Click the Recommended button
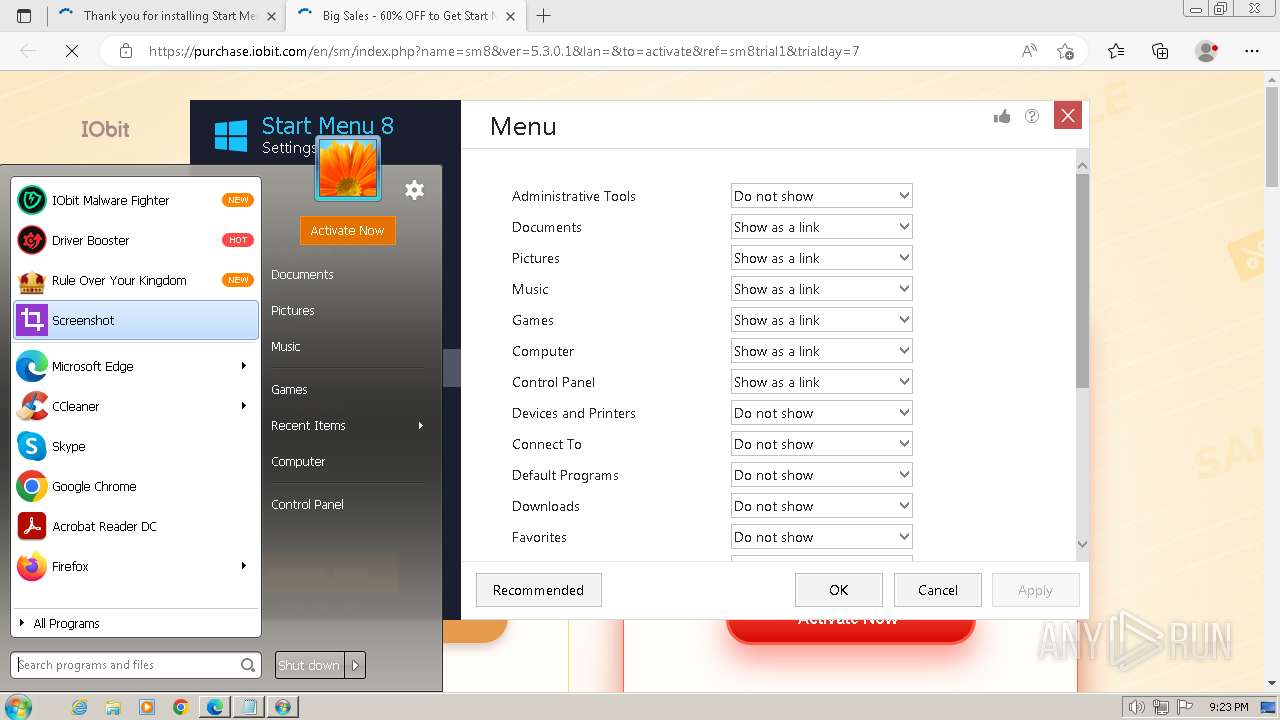Image resolution: width=1280 pixels, height=720 pixels. coord(538,590)
